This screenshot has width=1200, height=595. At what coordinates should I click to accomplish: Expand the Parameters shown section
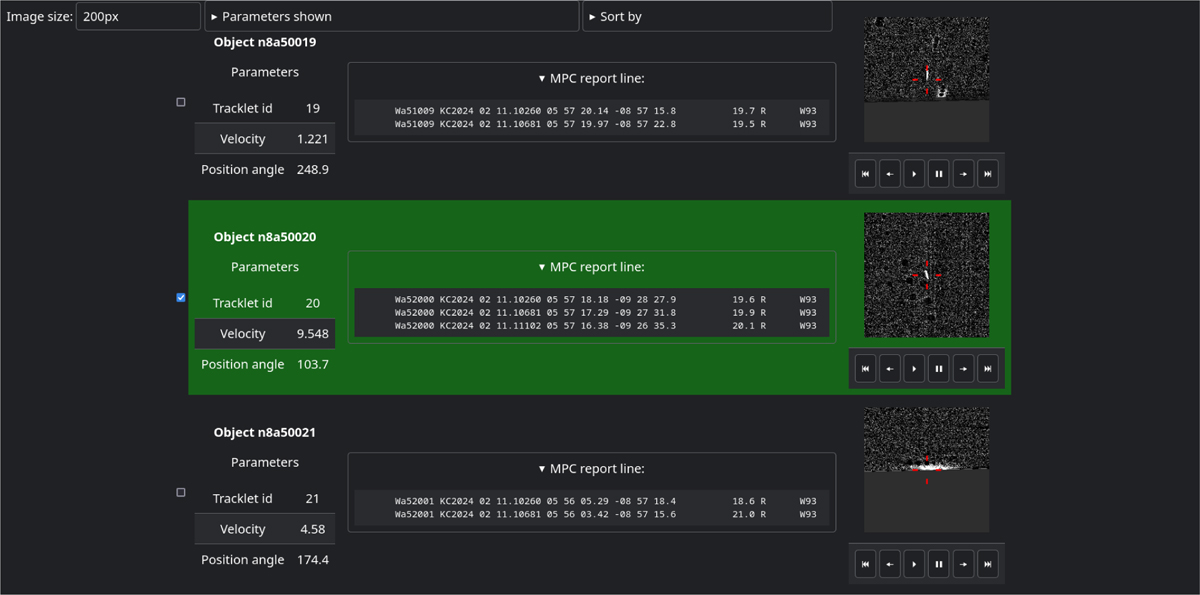[x=392, y=16]
